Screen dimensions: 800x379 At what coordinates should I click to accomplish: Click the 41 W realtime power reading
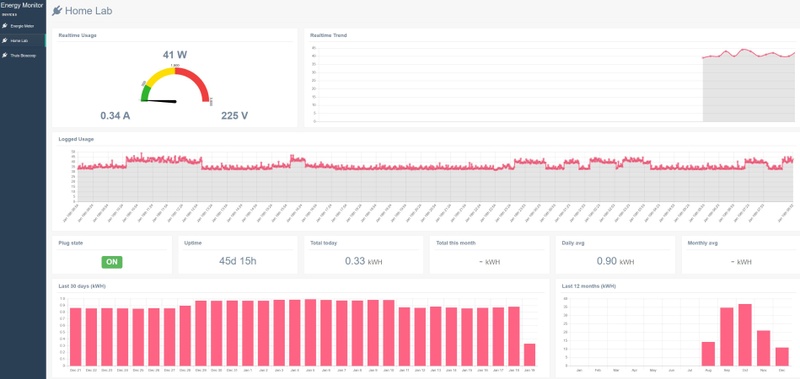174,55
